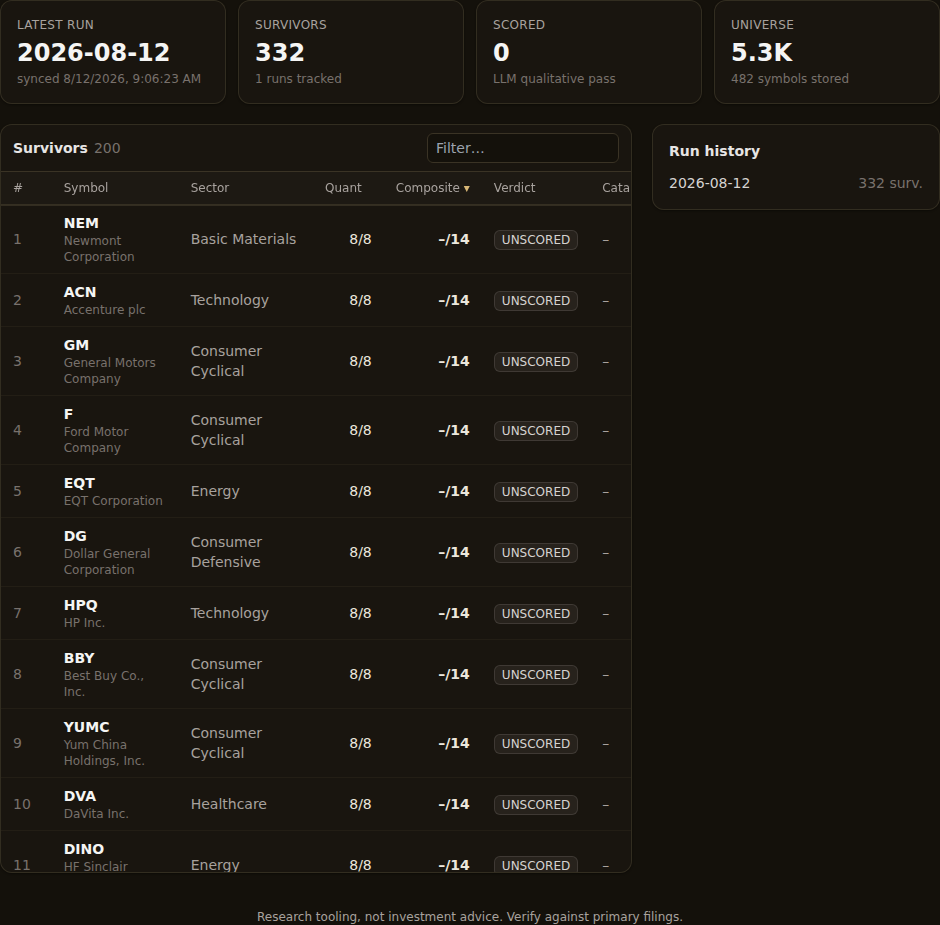Select the YUMC ticker symbol
This screenshot has width=940, height=925.
click(86, 727)
